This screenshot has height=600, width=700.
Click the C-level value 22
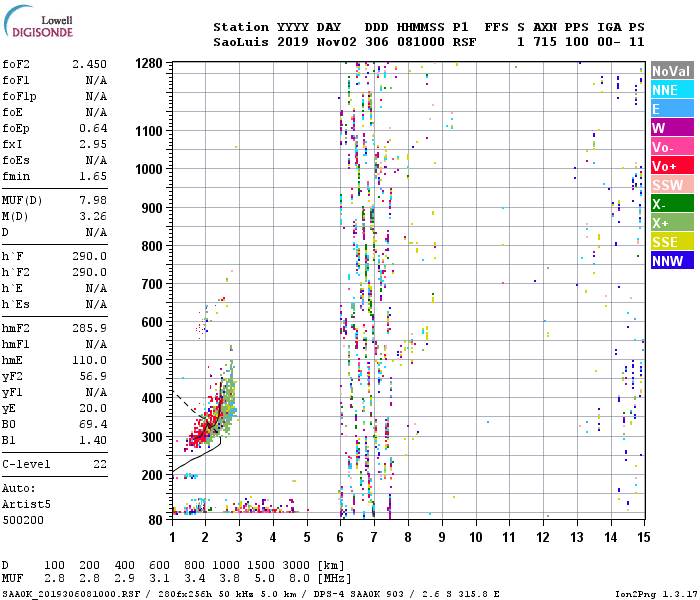[x=100, y=465]
